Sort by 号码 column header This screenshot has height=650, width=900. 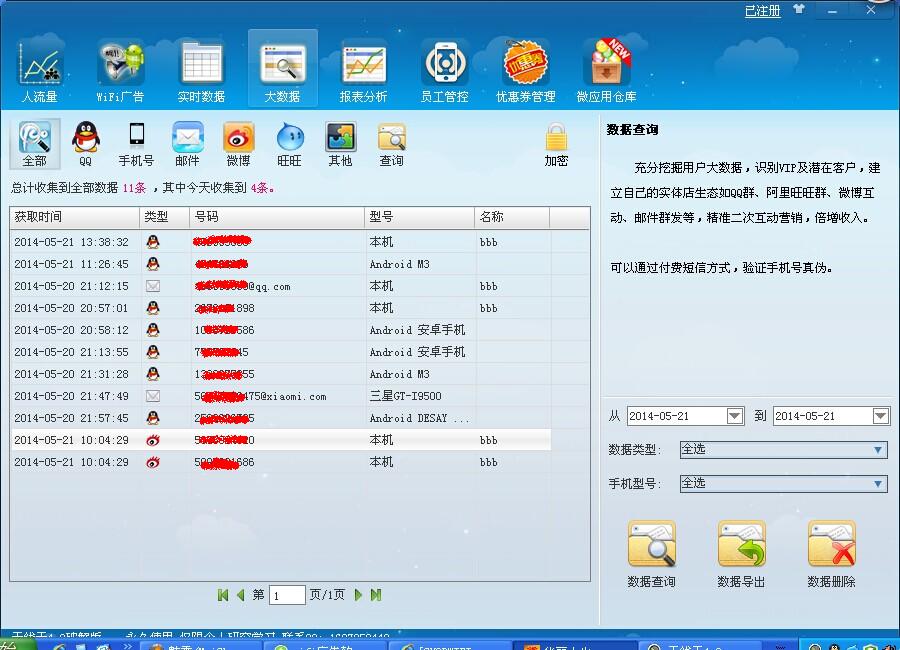(277, 217)
